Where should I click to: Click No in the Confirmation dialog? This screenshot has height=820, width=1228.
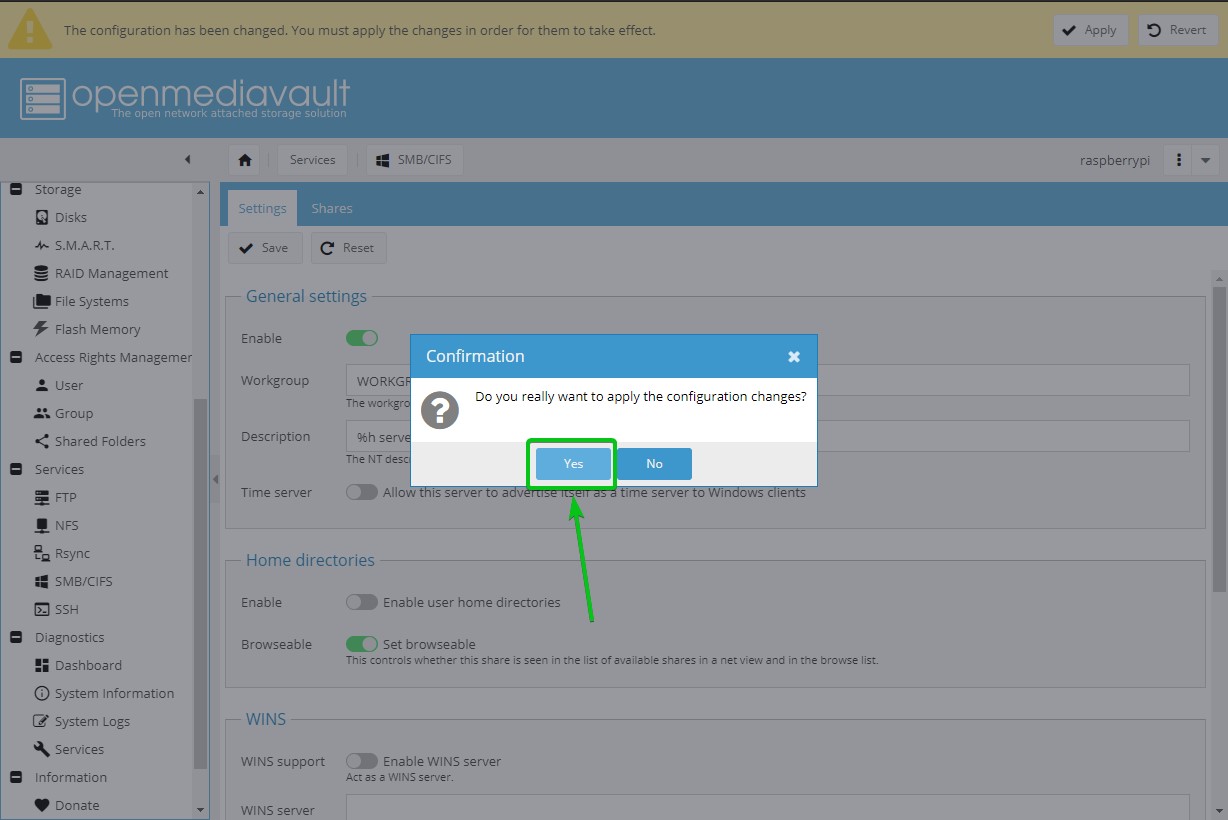coord(654,464)
